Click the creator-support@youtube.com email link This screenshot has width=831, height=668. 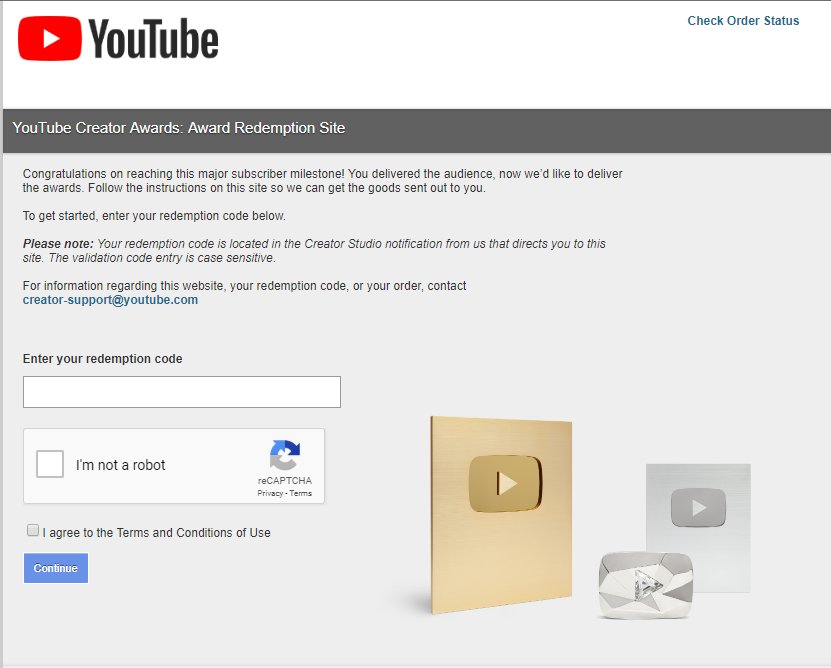tap(110, 300)
